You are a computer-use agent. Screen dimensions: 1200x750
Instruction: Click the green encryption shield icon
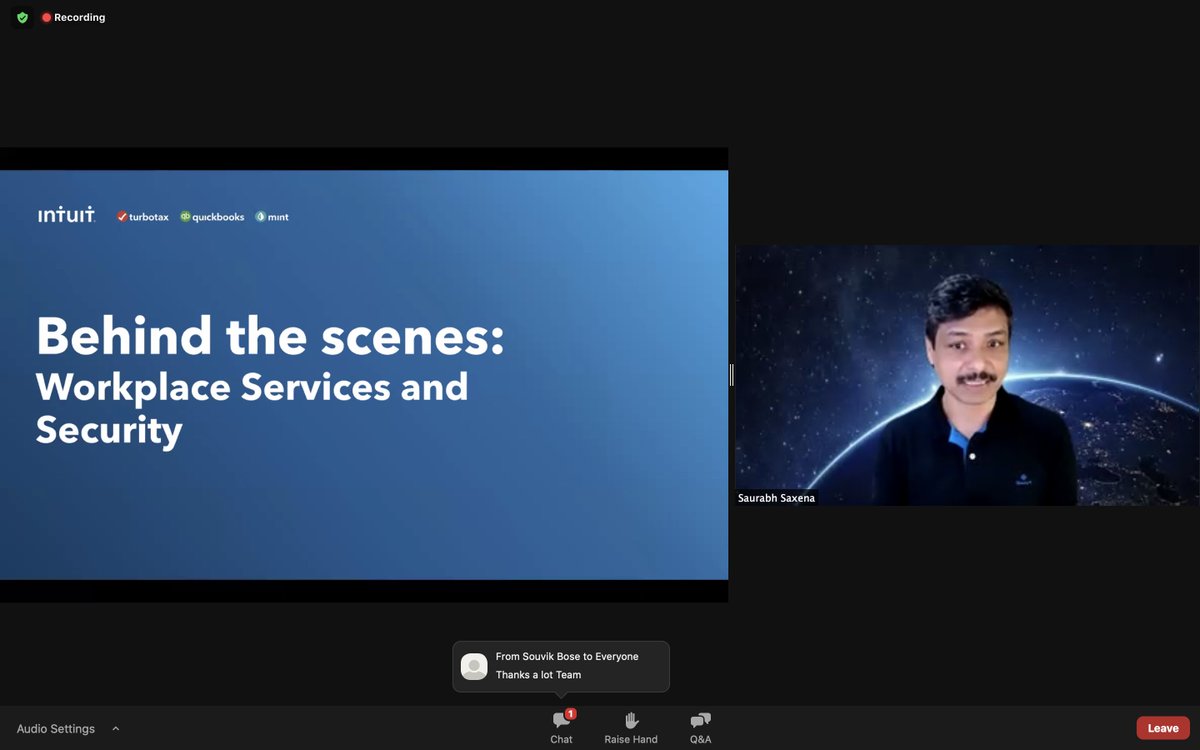click(22, 18)
